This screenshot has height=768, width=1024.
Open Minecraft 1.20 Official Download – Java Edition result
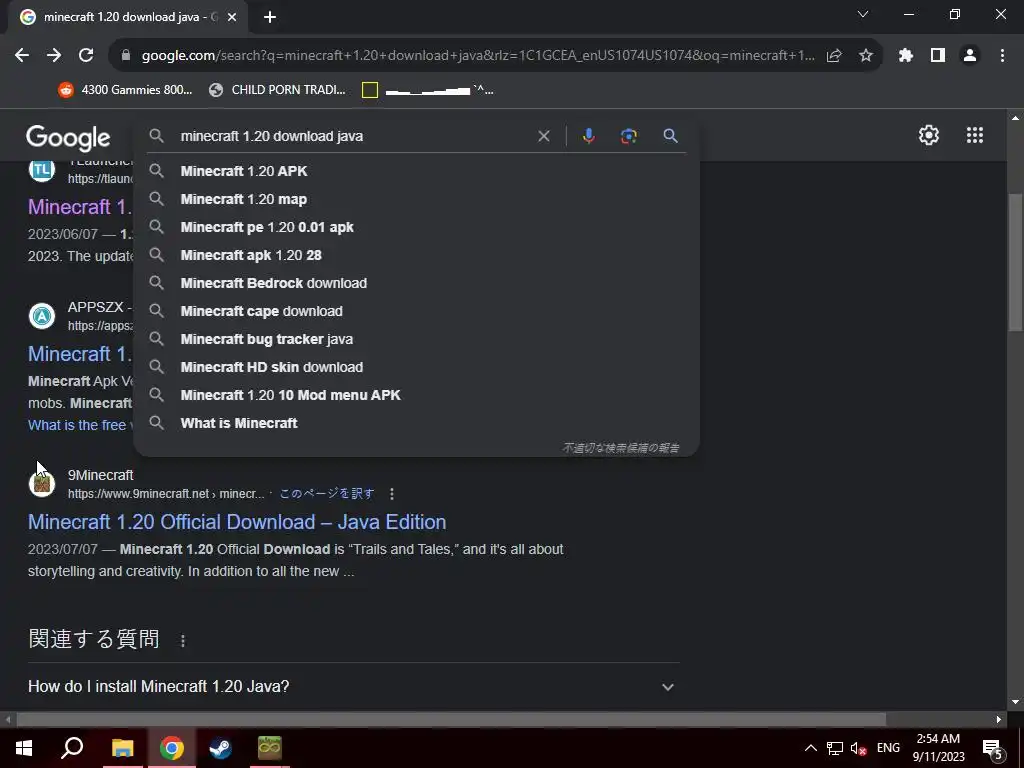click(237, 522)
